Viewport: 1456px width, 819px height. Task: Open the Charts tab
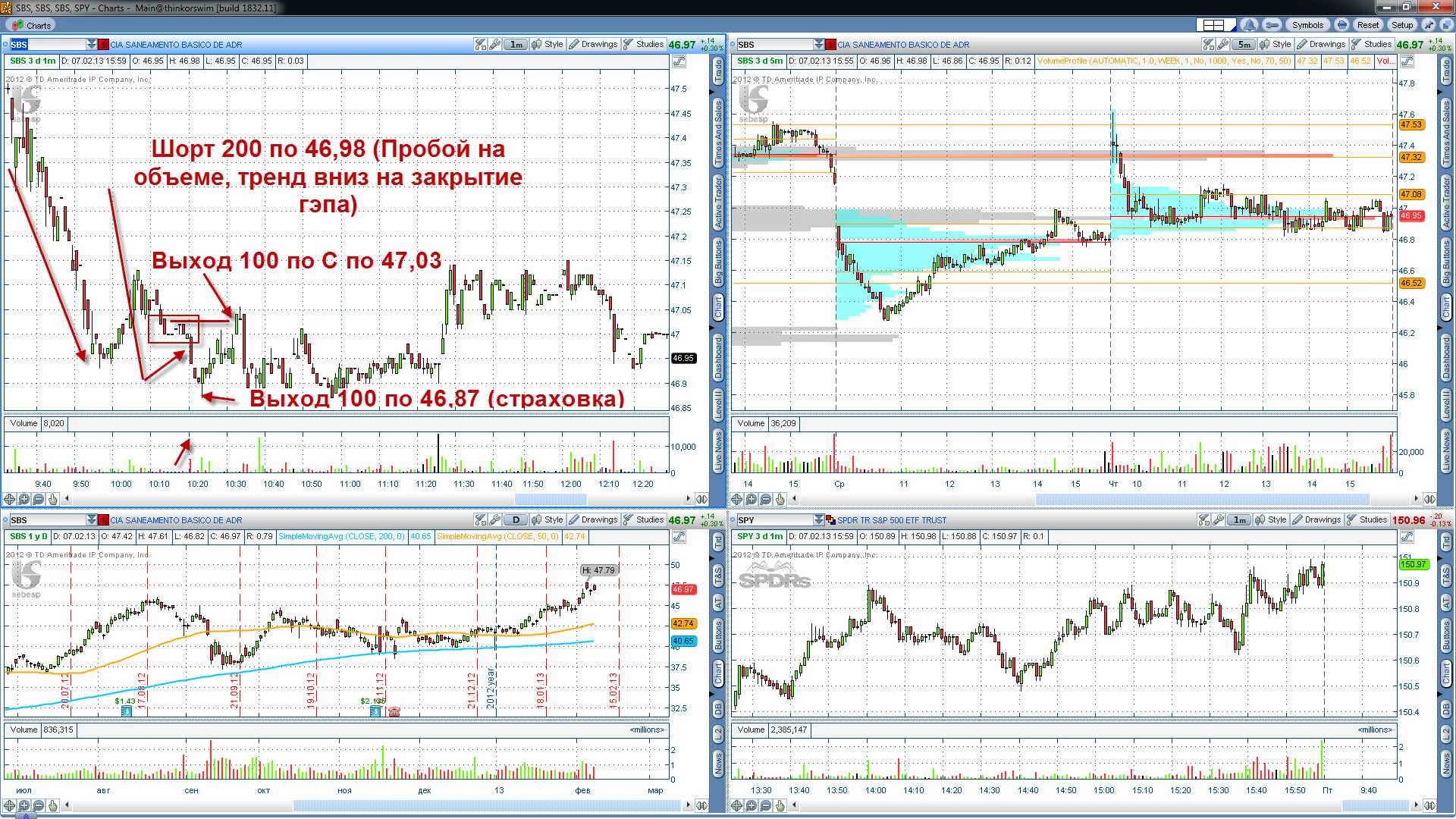pyautogui.click(x=32, y=25)
